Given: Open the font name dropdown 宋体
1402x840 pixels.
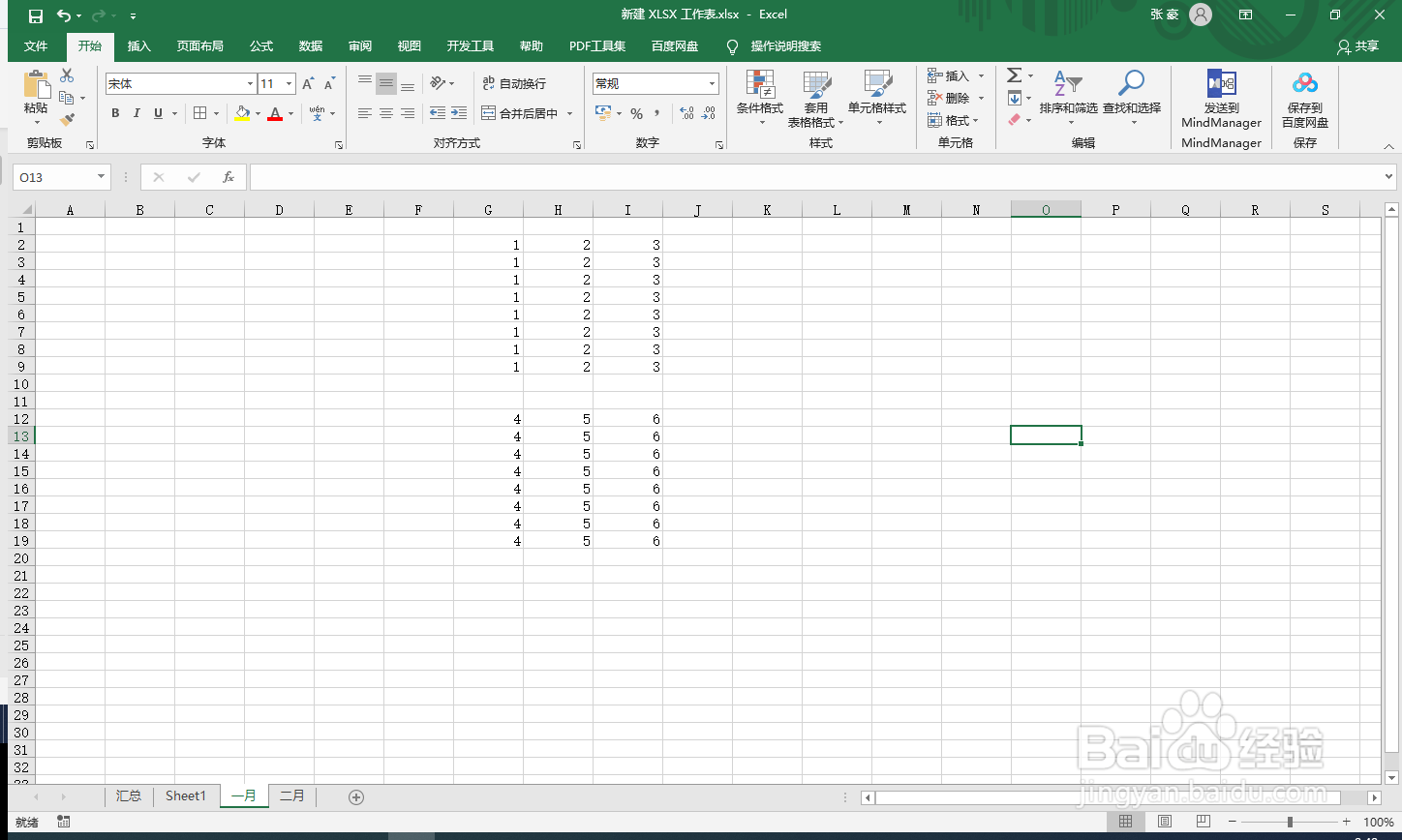Looking at the screenshot, I should [251, 84].
